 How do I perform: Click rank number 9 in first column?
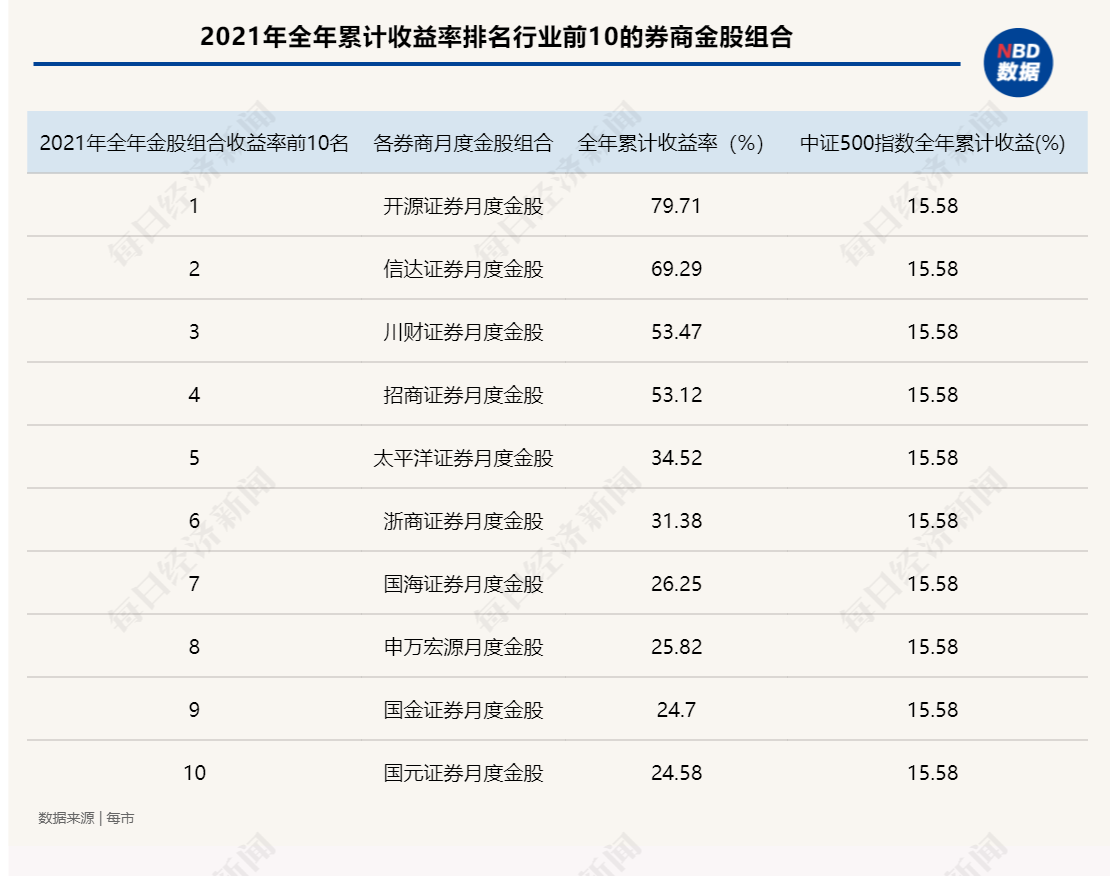tap(194, 710)
